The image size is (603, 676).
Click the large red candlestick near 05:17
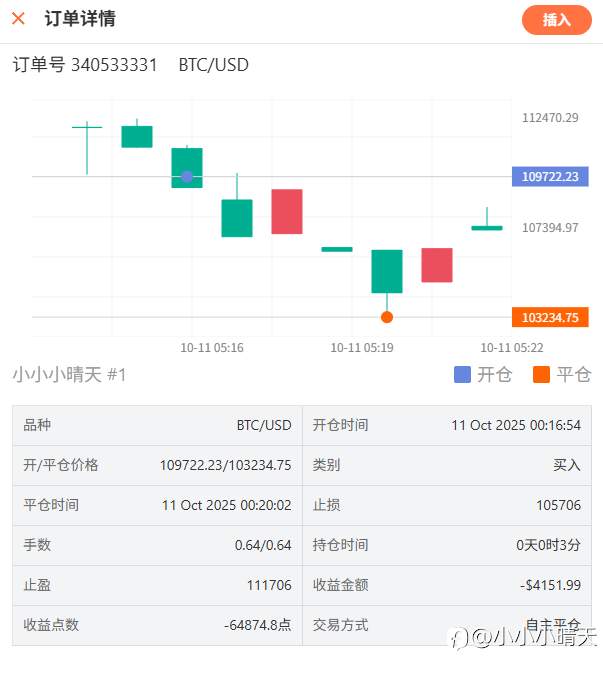click(287, 211)
